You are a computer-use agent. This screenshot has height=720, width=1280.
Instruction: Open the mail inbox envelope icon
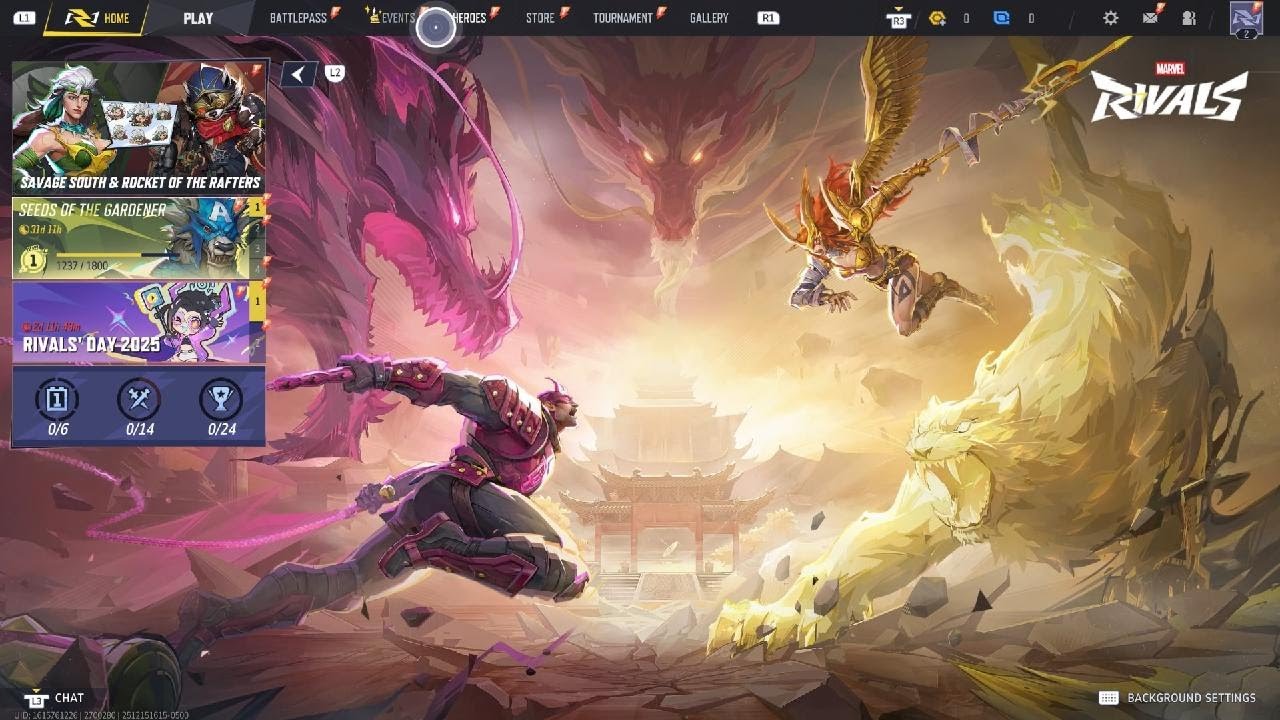click(1150, 18)
